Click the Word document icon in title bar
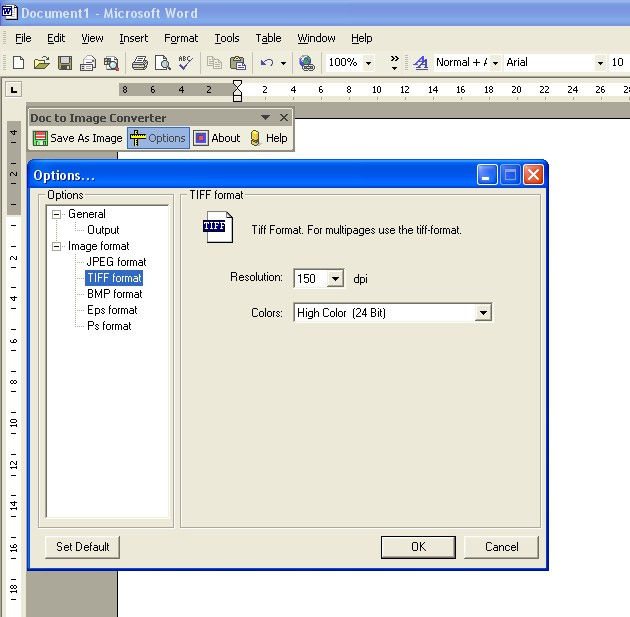The image size is (630, 617). (x=9, y=12)
